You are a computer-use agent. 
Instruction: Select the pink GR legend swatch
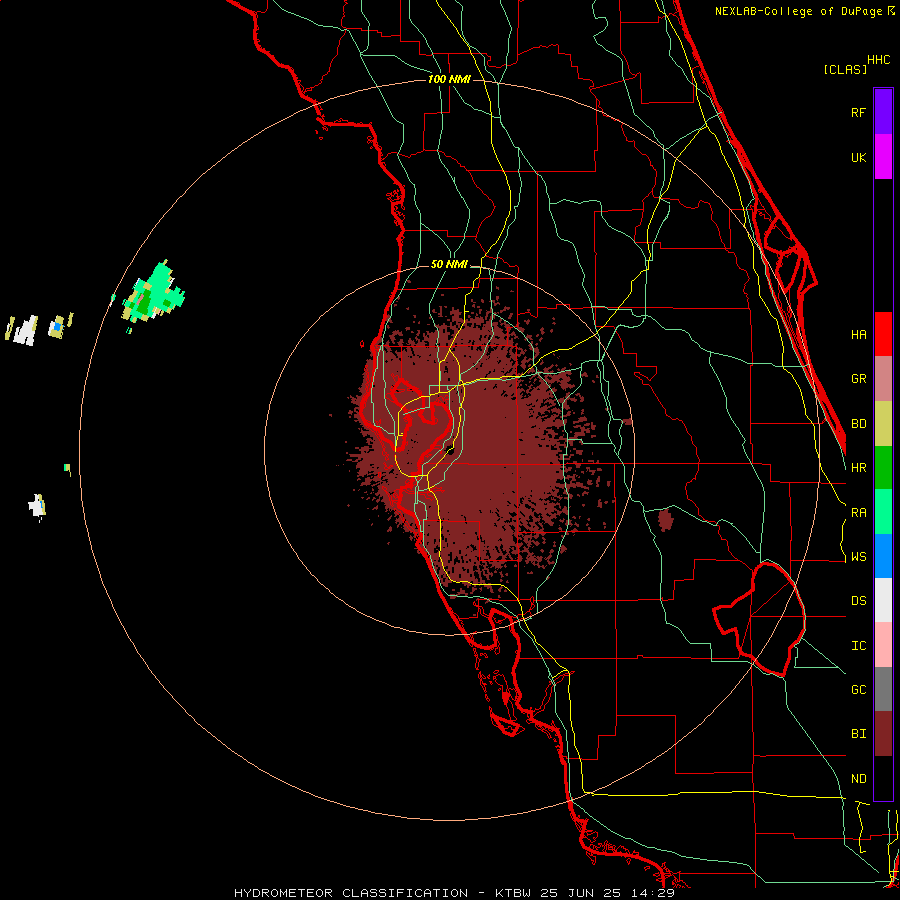coord(883,379)
